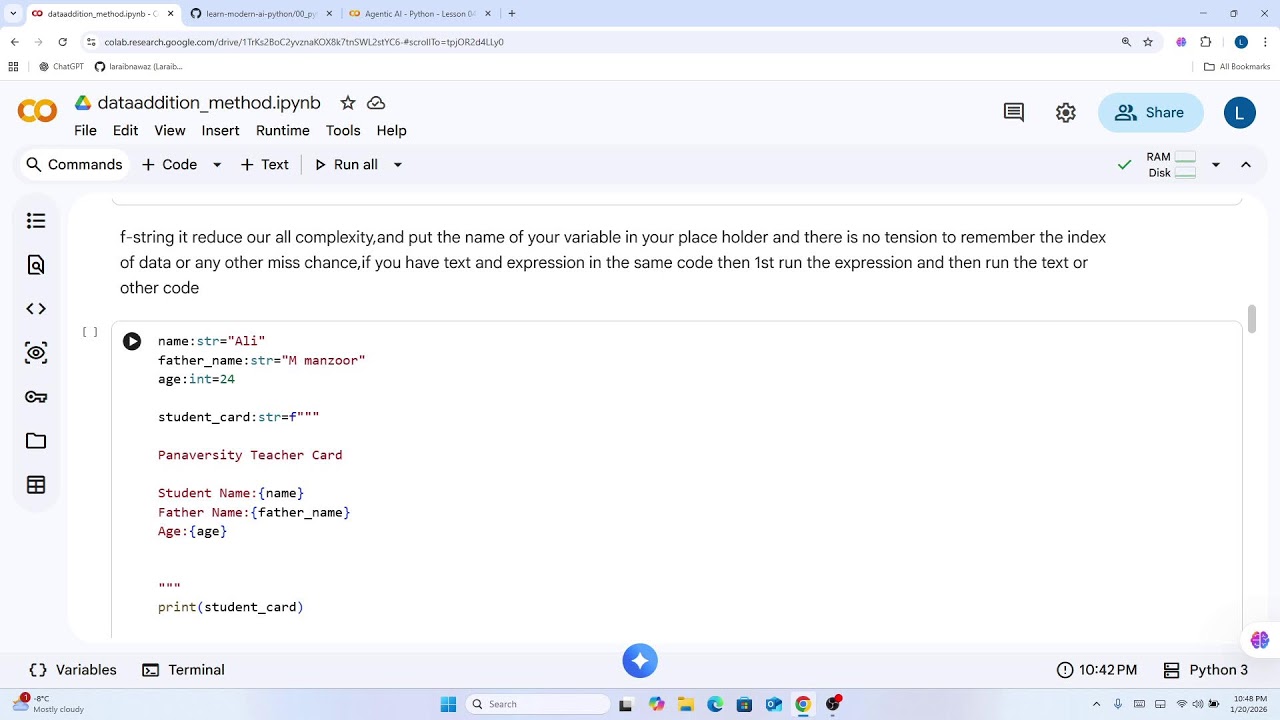Click the RAM Disk usage indicator

click(1171, 165)
